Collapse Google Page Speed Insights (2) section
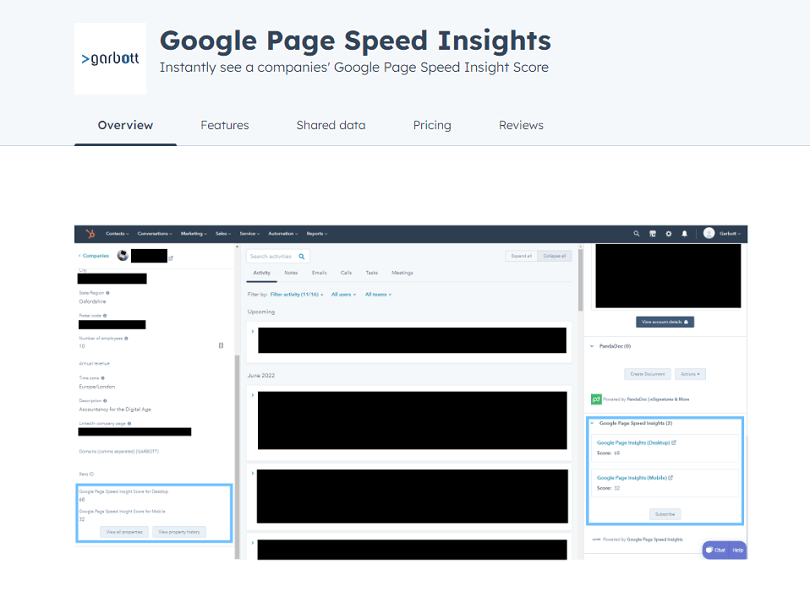Image resolution: width=810 pixels, height=613 pixels. pos(592,423)
